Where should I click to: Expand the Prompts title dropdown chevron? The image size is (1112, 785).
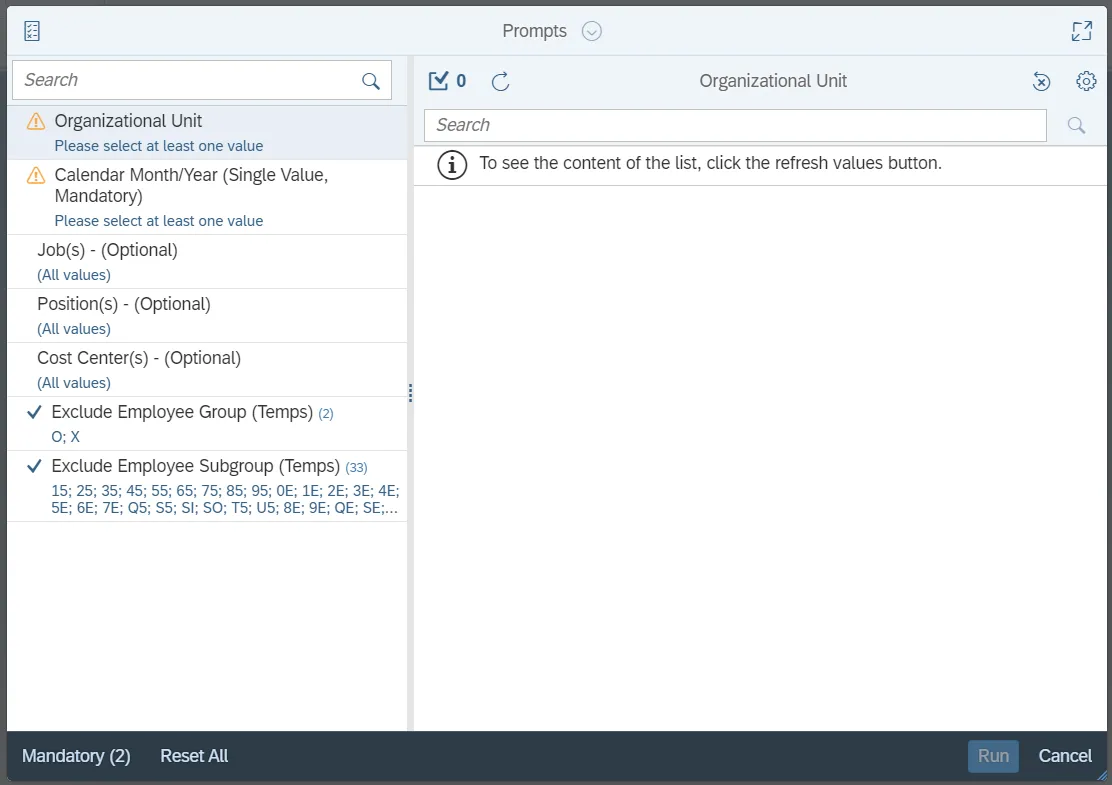592,31
